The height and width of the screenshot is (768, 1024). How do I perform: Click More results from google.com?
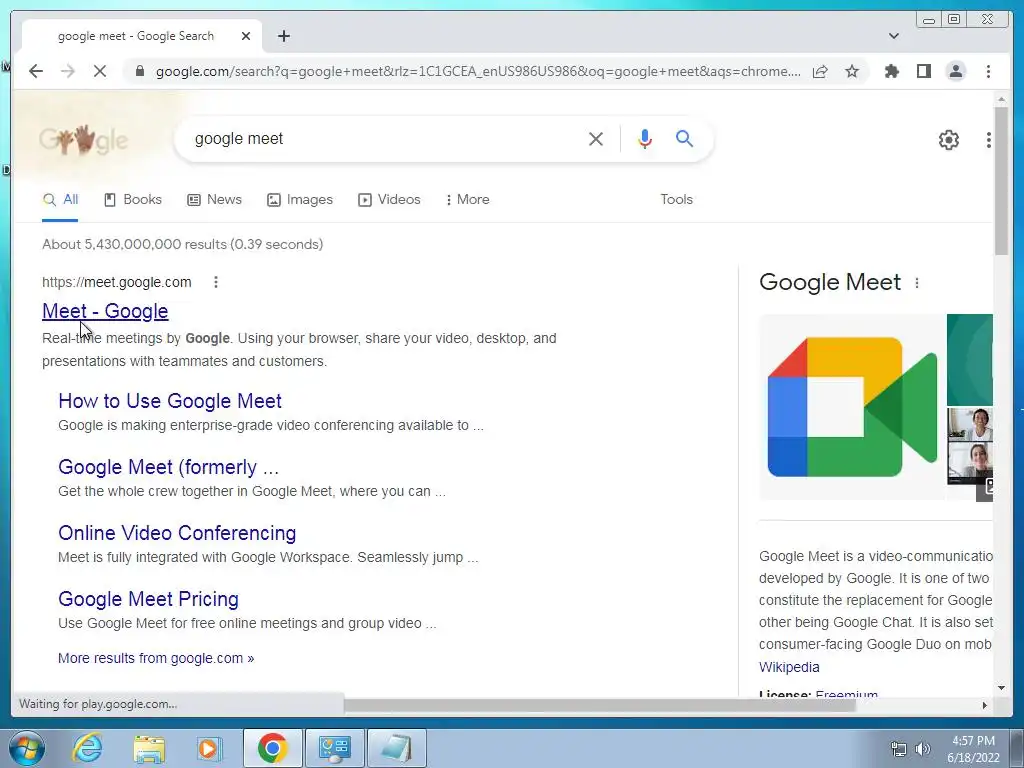pyautogui.click(x=156, y=658)
